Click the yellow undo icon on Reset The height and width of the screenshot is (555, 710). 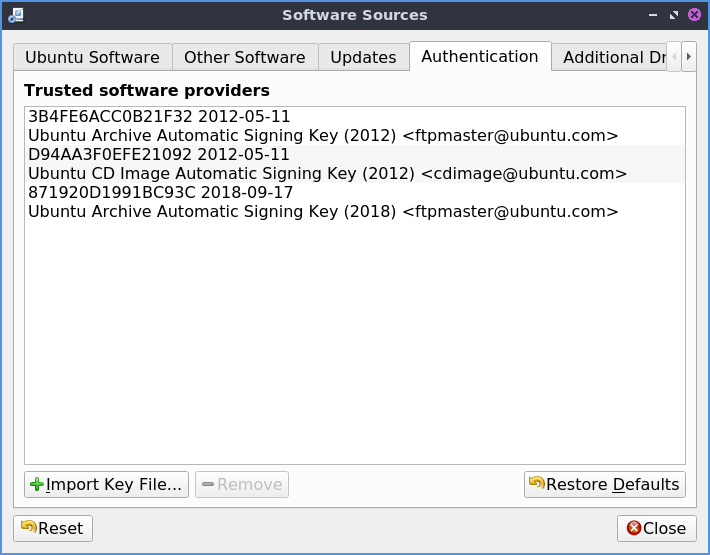[28, 528]
